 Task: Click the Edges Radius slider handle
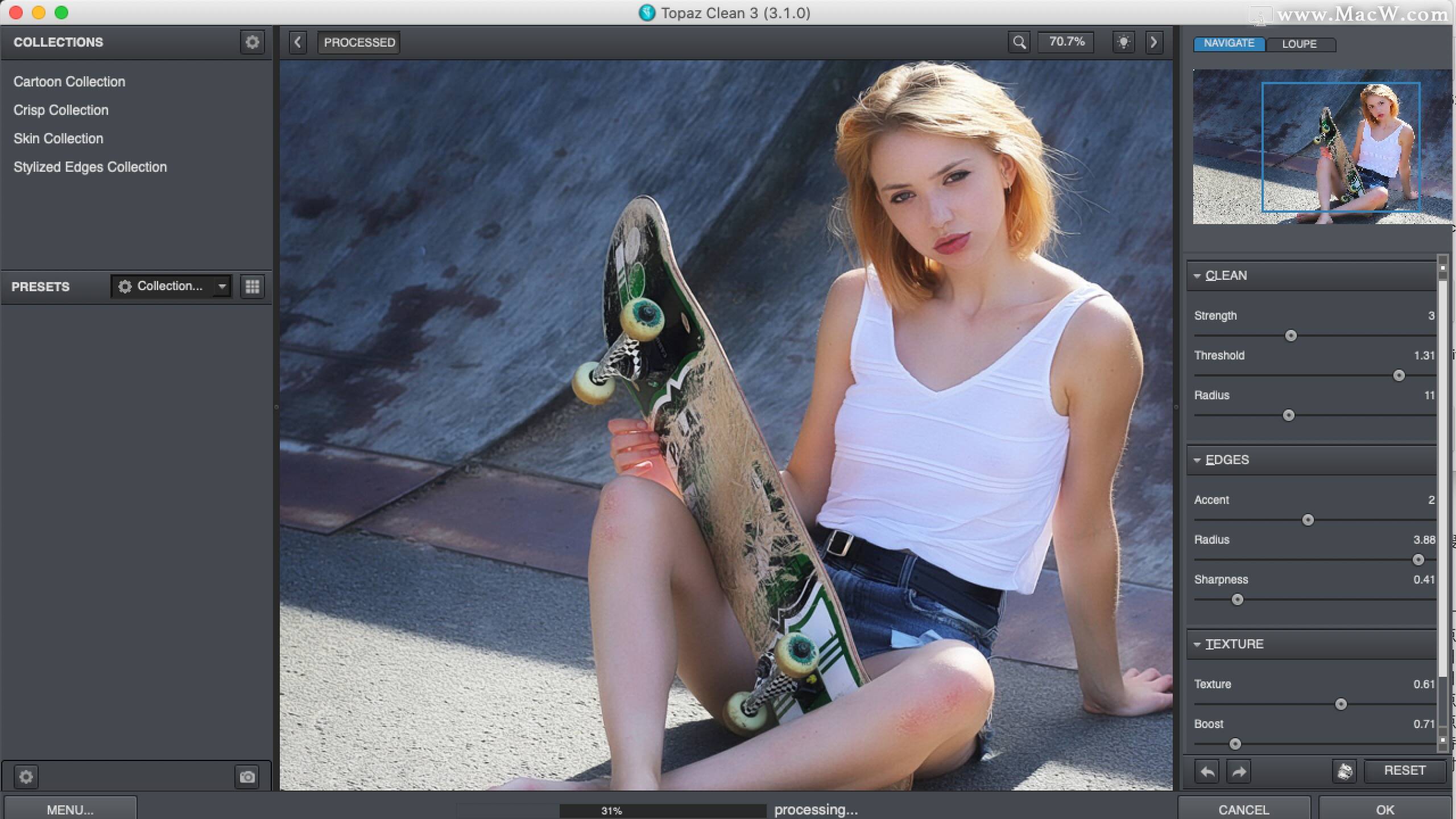[x=1418, y=560]
